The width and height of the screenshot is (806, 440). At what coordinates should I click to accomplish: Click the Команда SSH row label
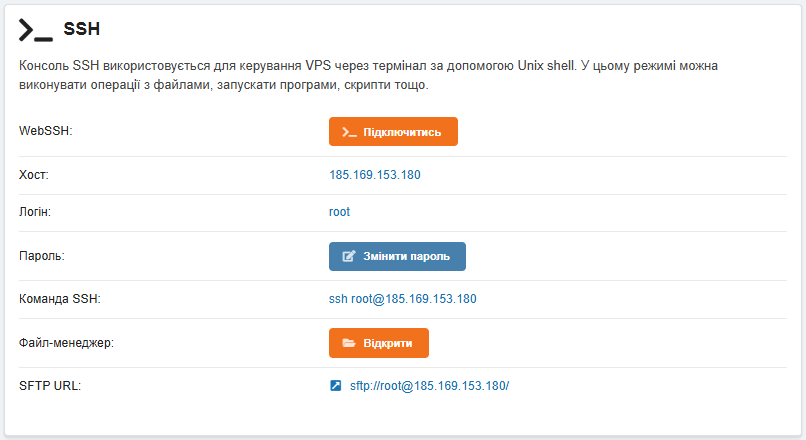60,299
